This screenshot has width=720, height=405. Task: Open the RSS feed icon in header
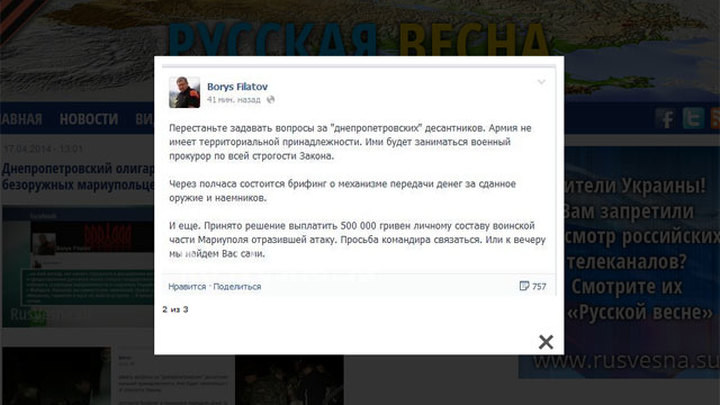coord(715,118)
